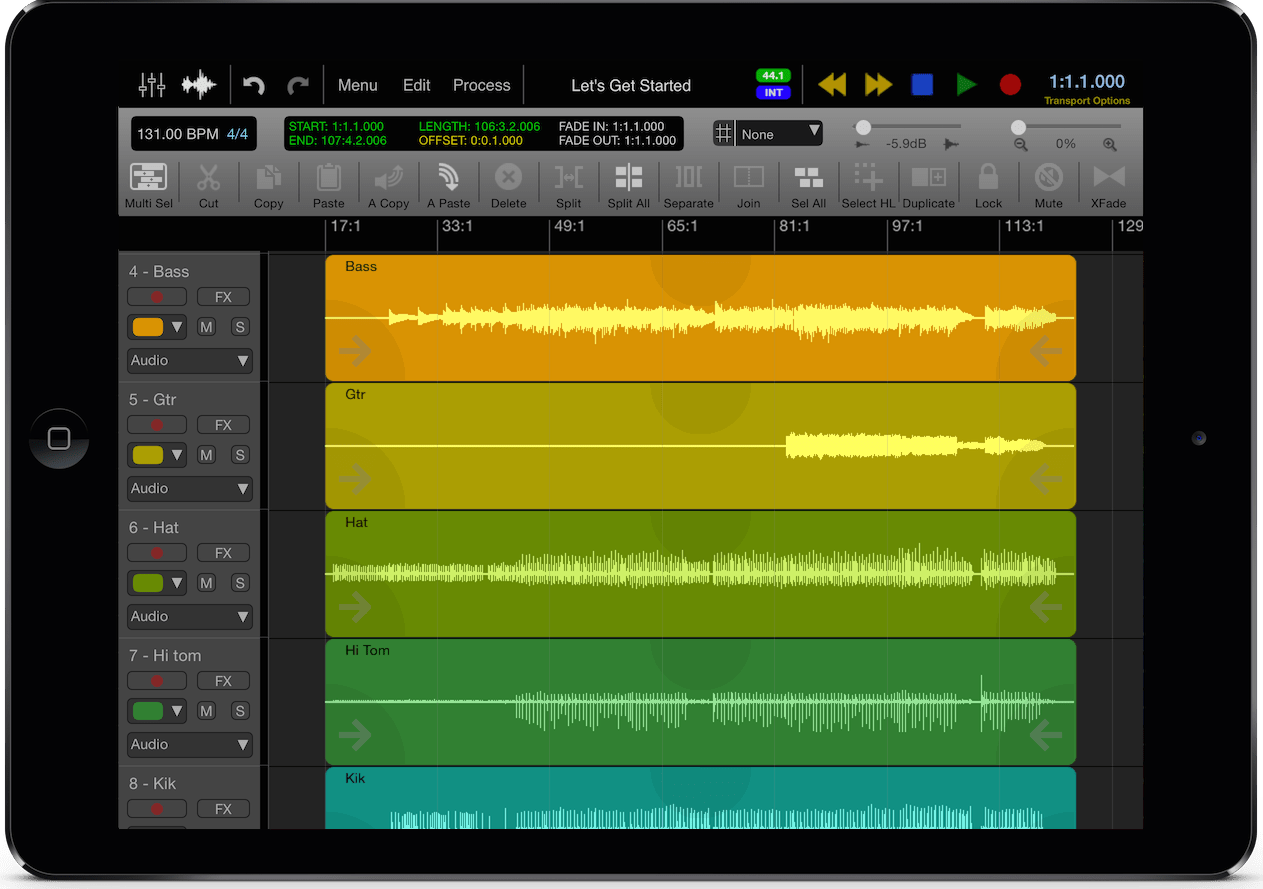Apply the XFade crossfade tool
Image resolution: width=1263 pixels, height=889 pixels.
(1108, 184)
